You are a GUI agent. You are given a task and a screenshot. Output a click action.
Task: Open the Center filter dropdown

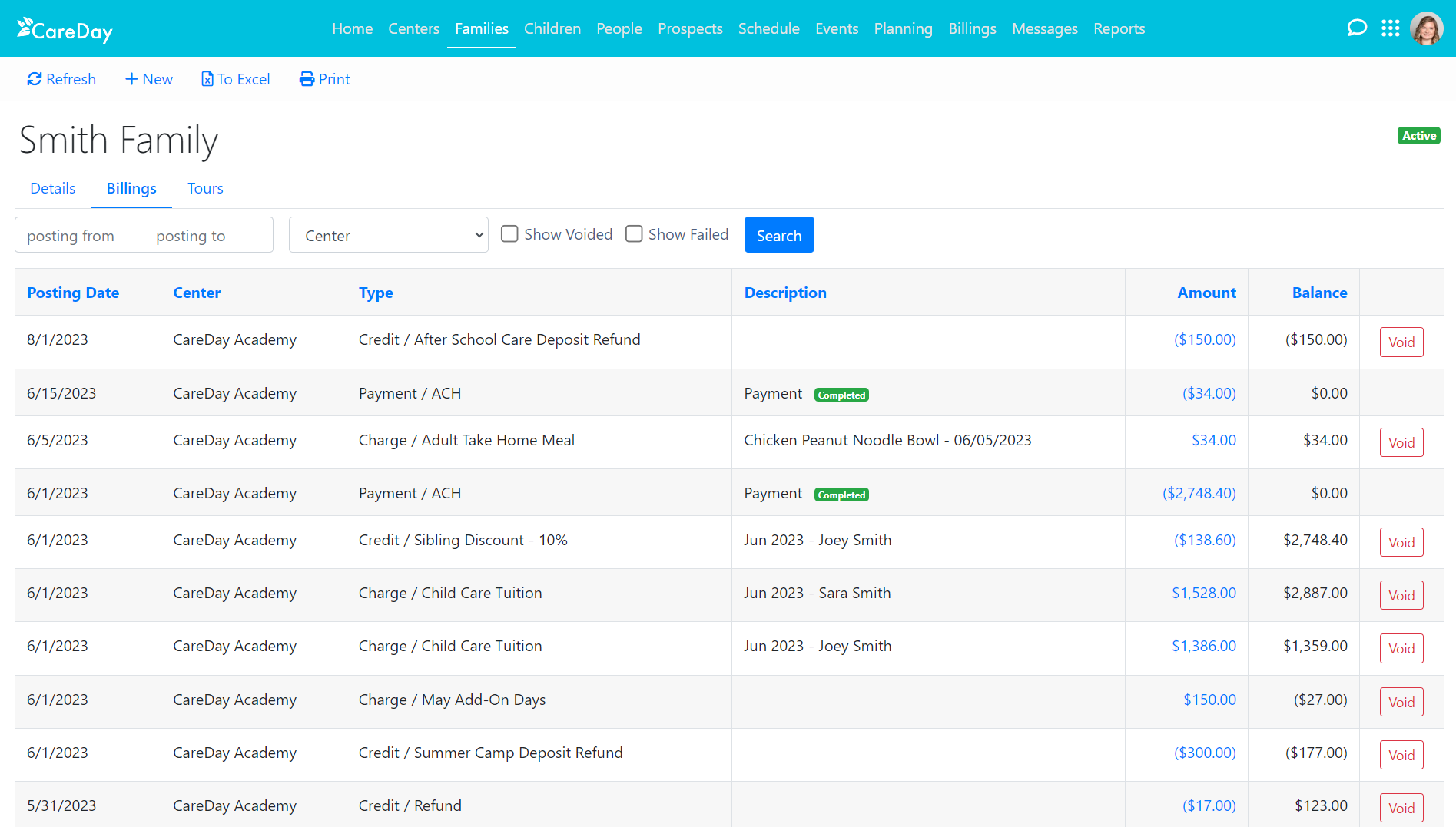coord(388,234)
